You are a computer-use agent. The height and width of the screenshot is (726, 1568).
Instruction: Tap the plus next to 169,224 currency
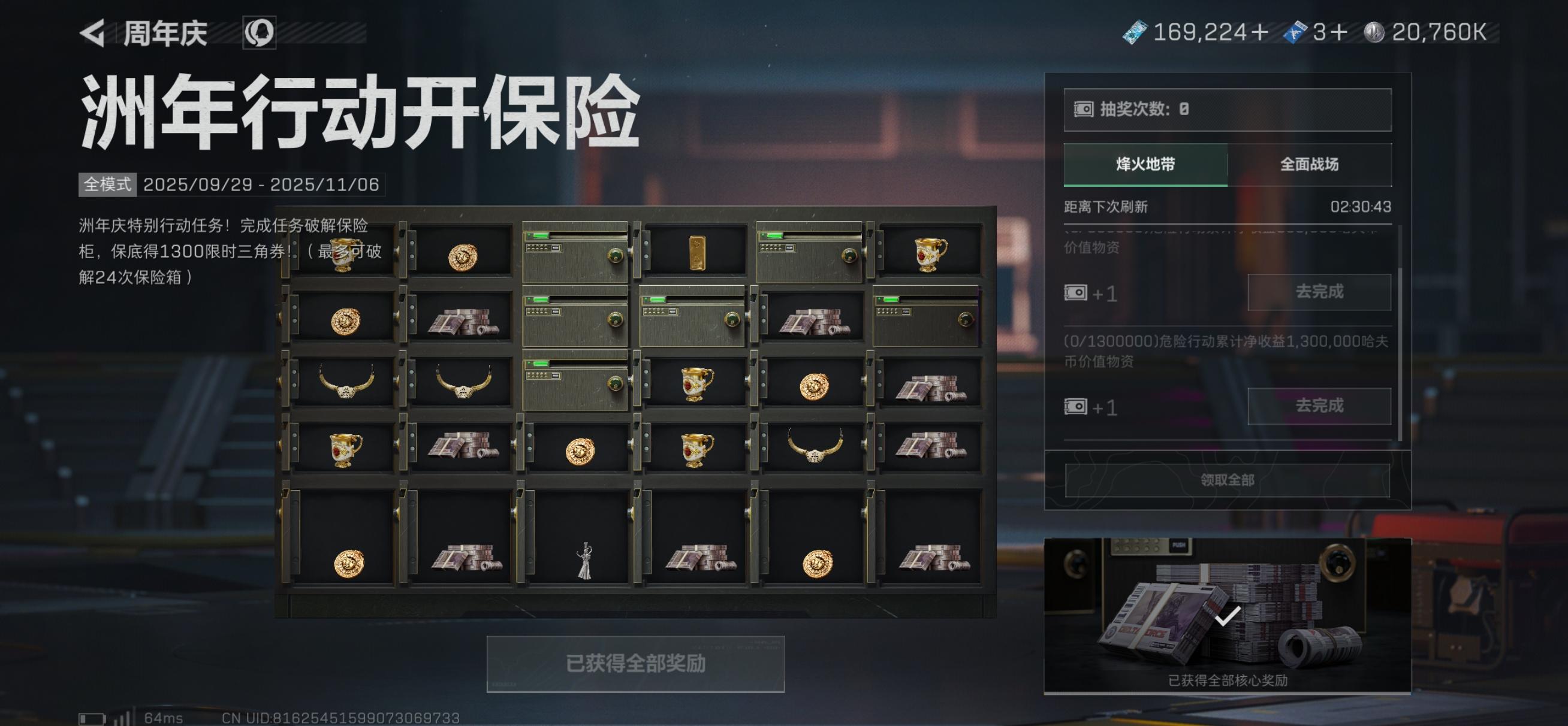point(1259,32)
